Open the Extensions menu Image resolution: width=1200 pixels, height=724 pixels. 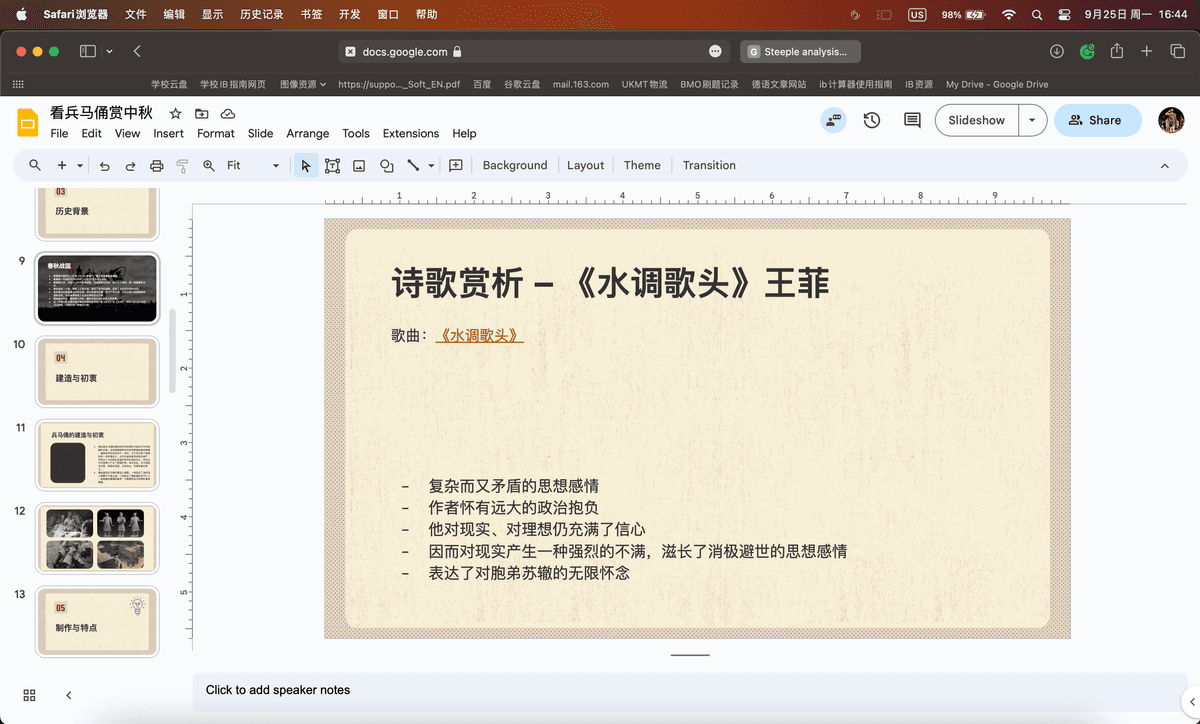[410, 134]
